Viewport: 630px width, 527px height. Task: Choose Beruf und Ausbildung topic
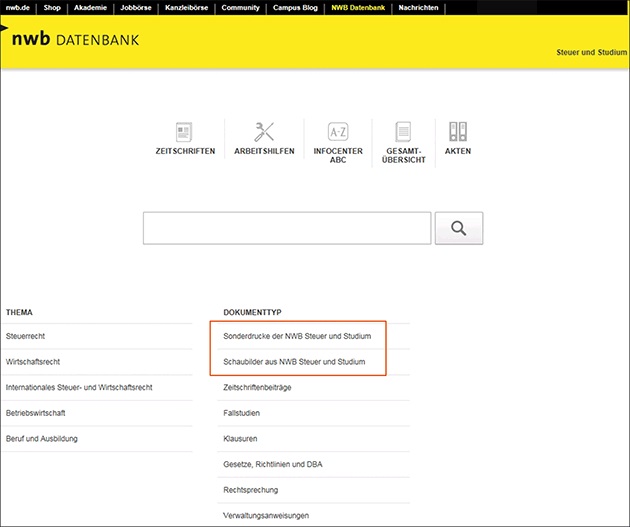click(x=41, y=438)
